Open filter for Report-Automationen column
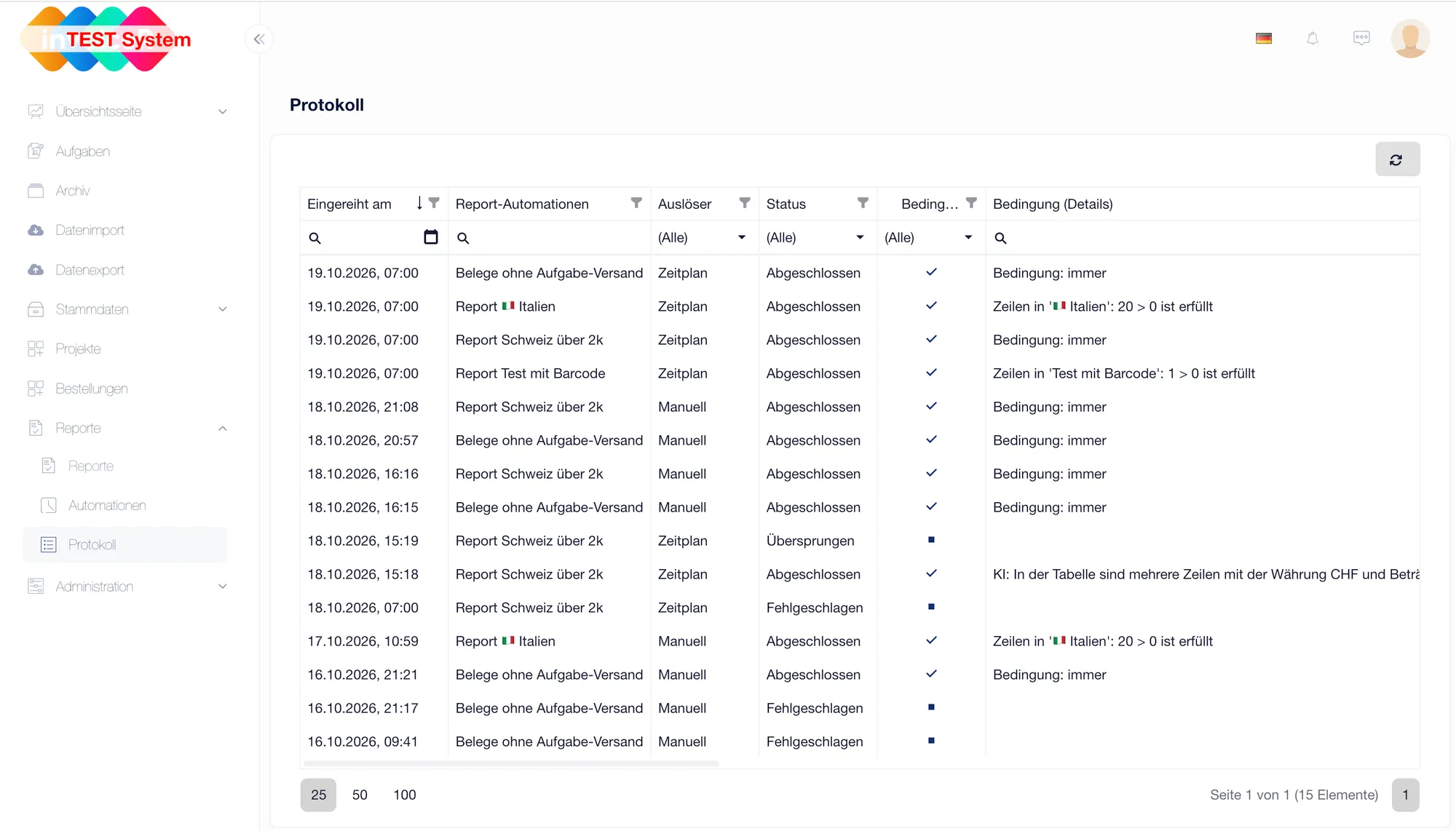 (636, 203)
